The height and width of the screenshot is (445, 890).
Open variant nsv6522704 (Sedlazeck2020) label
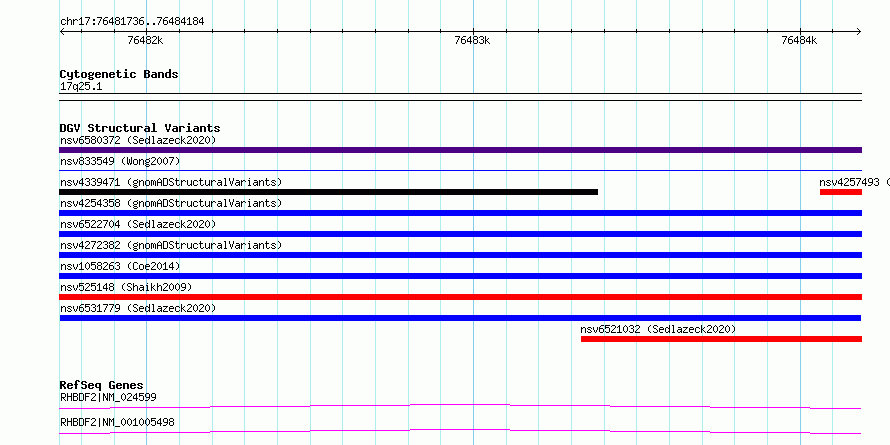[x=138, y=224]
